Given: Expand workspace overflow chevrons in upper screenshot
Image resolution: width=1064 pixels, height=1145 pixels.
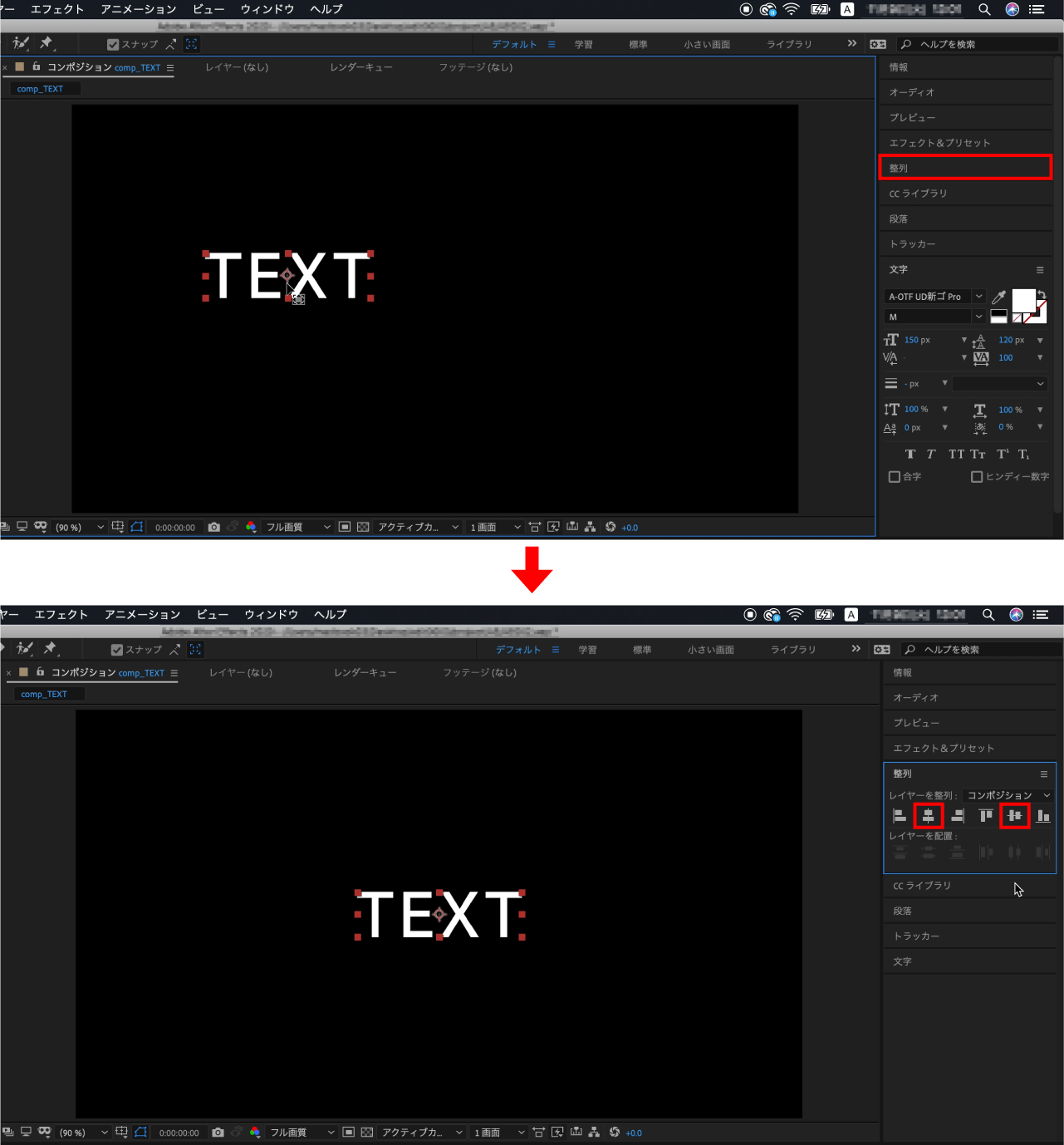Looking at the screenshot, I should (852, 43).
